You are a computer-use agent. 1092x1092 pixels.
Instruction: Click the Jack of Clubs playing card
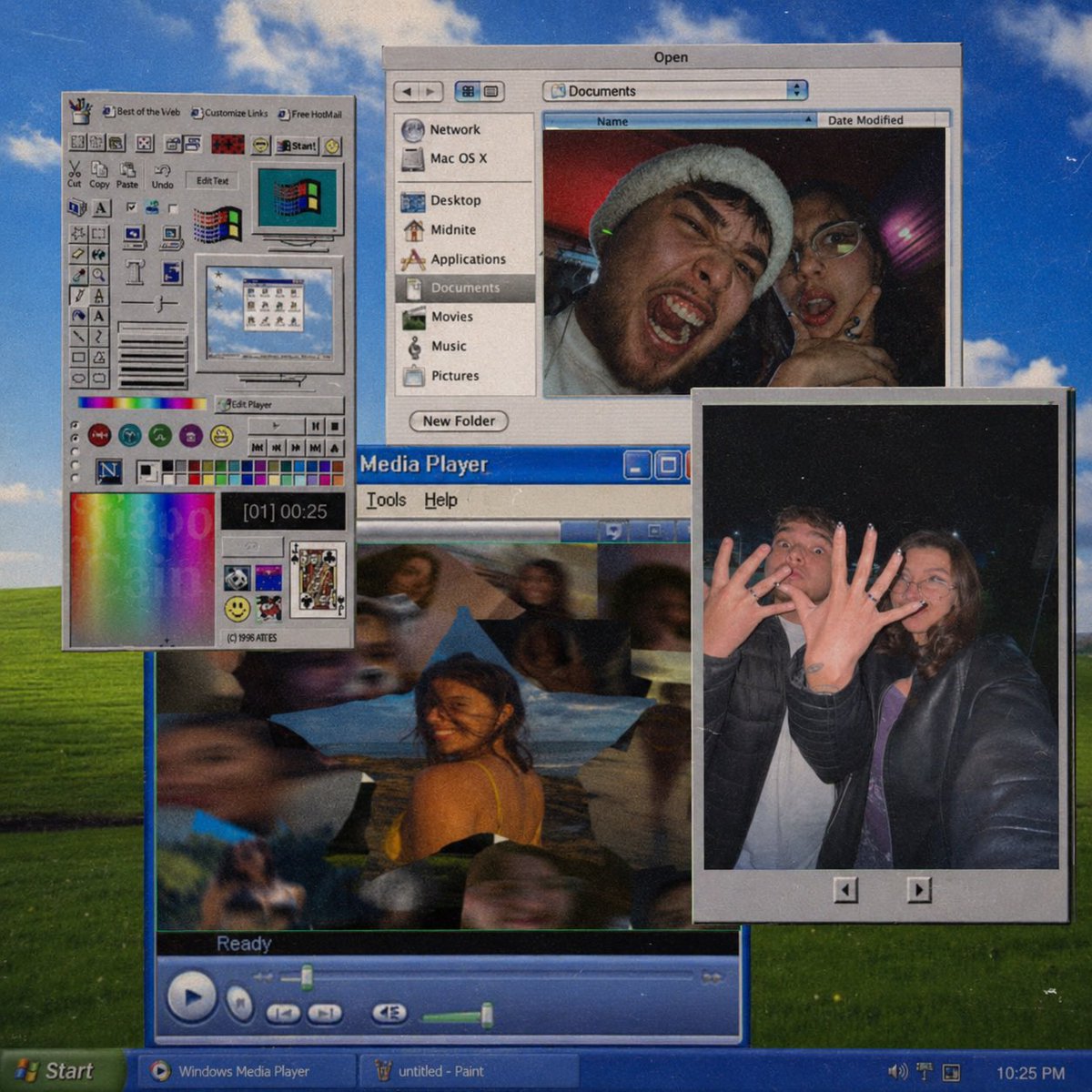click(318, 579)
